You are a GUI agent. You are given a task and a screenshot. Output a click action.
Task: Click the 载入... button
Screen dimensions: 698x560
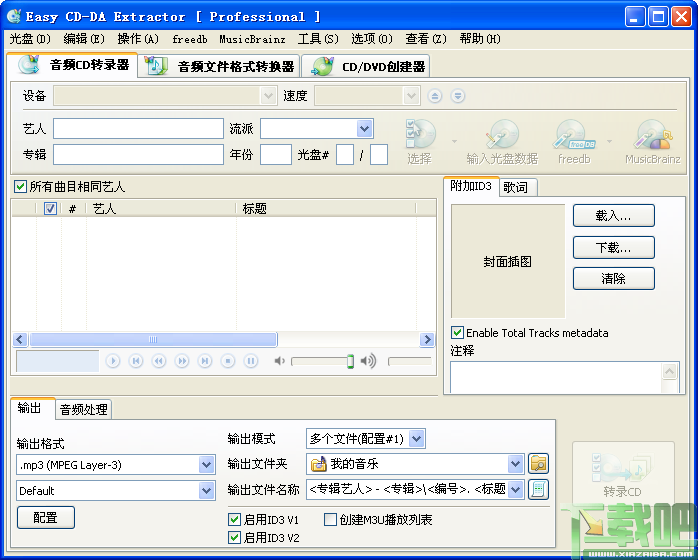(613, 216)
